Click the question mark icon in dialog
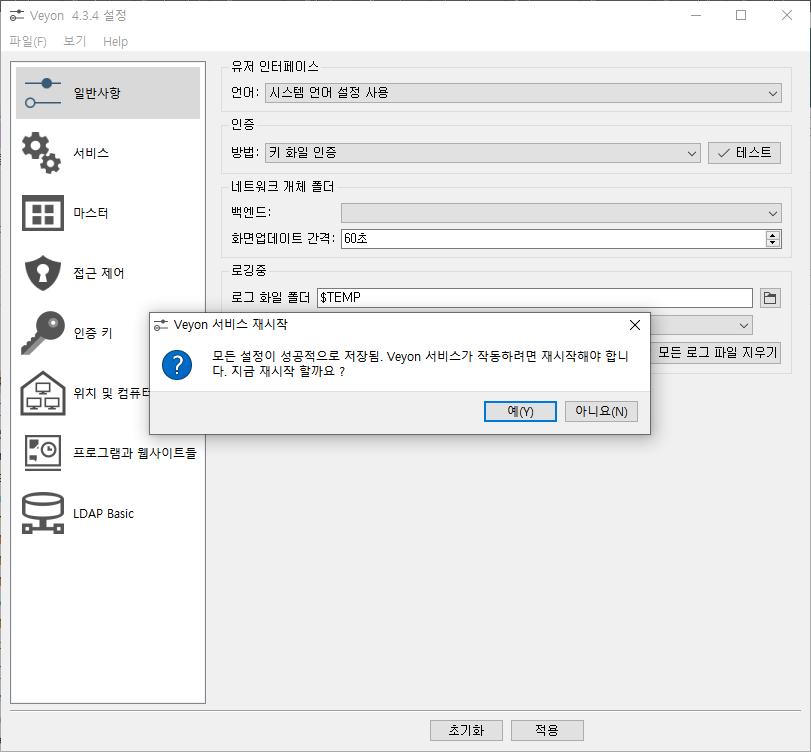 point(177,365)
